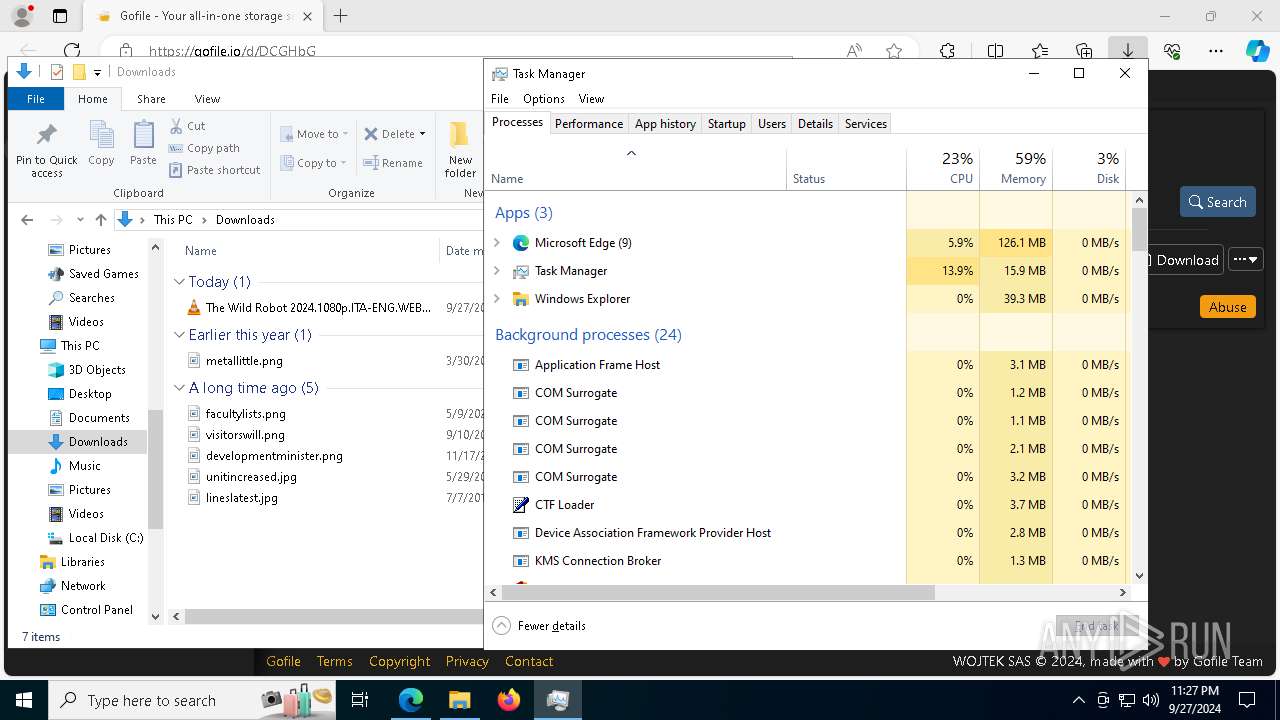Click the Task Manager vertical scrollbar thumb
Screen dimensions: 1280x720
point(1139,230)
